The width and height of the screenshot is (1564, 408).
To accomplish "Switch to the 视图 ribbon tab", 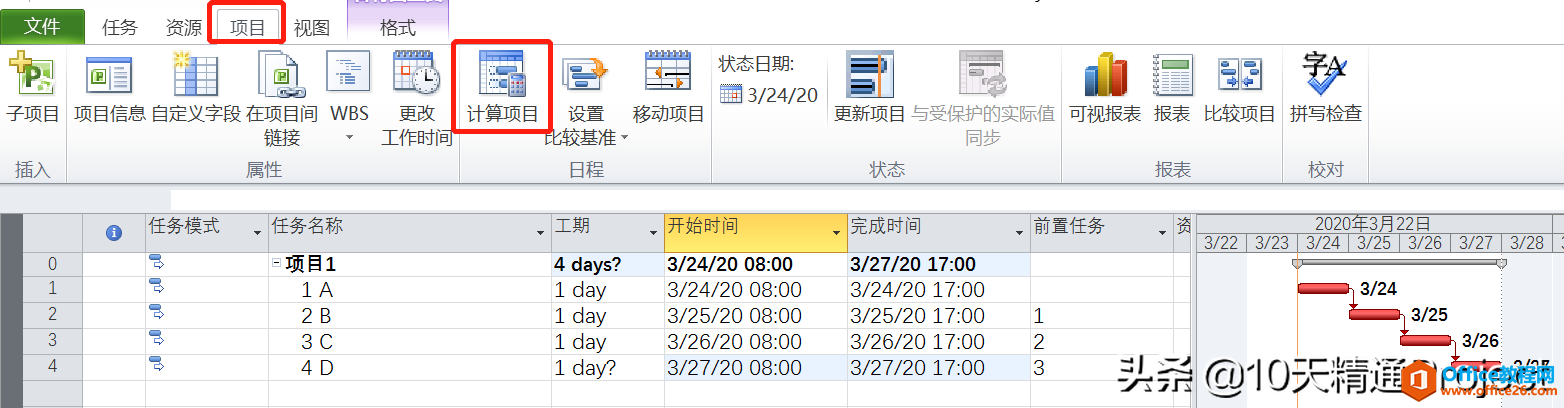I will point(311,28).
